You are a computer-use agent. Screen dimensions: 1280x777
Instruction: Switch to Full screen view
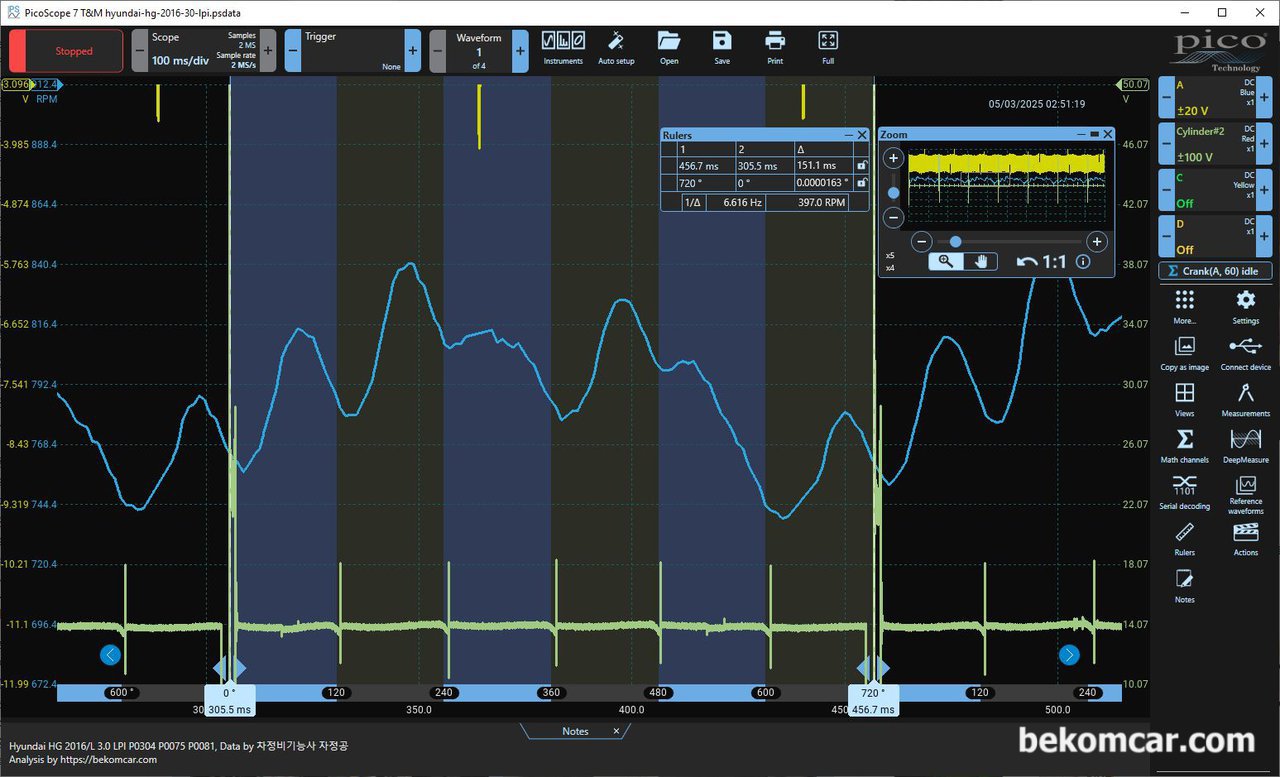click(828, 48)
